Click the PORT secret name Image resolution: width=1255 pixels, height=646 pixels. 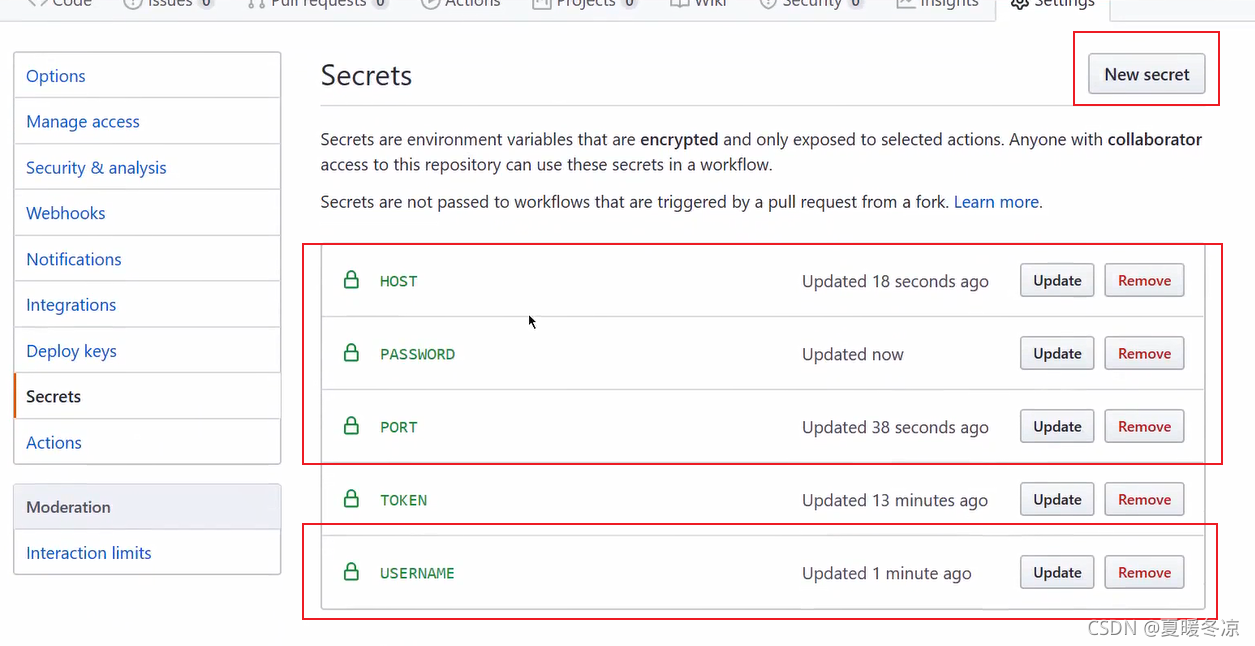(x=398, y=427)
